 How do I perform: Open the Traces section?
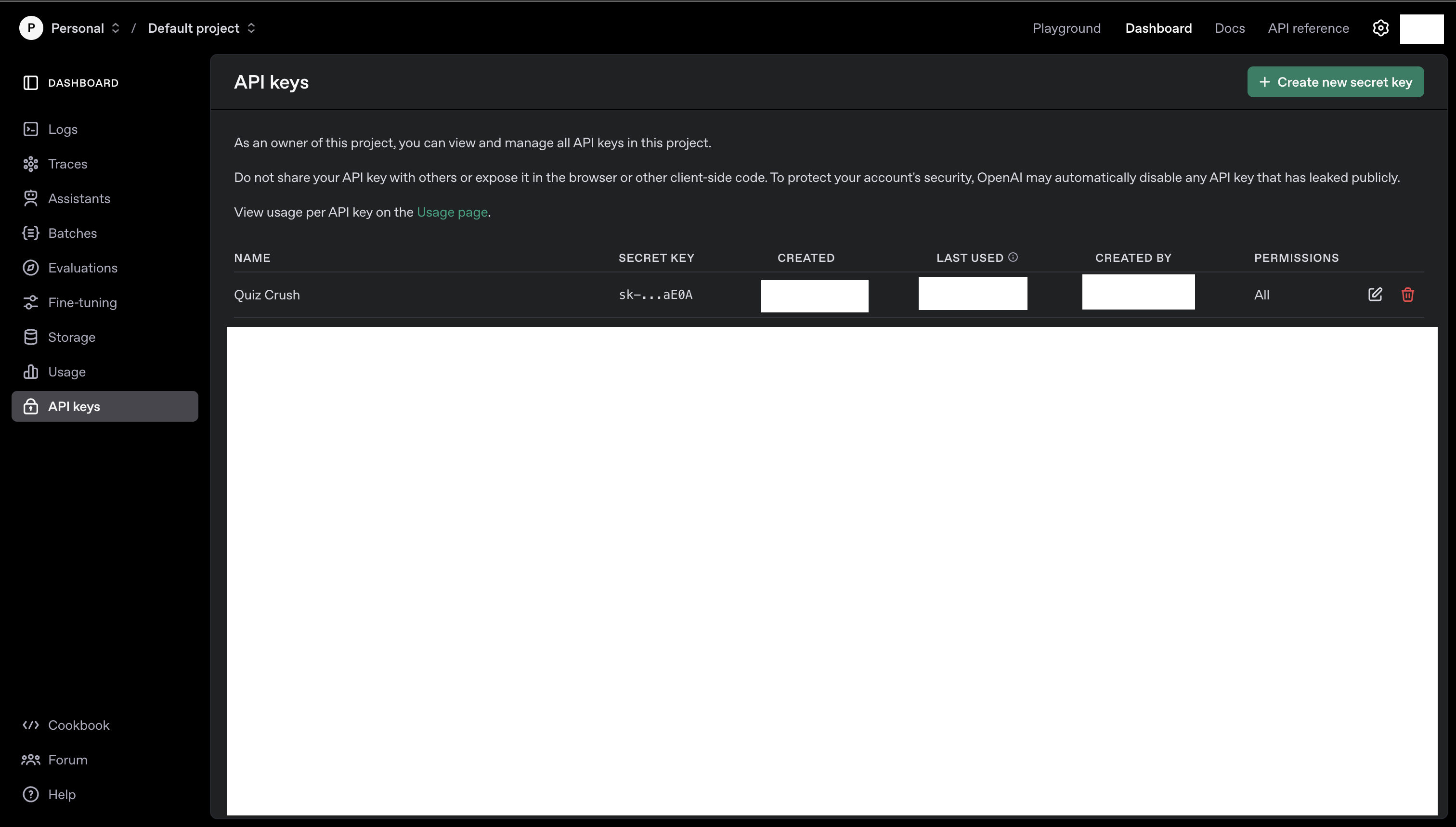(x=67, y=164)
